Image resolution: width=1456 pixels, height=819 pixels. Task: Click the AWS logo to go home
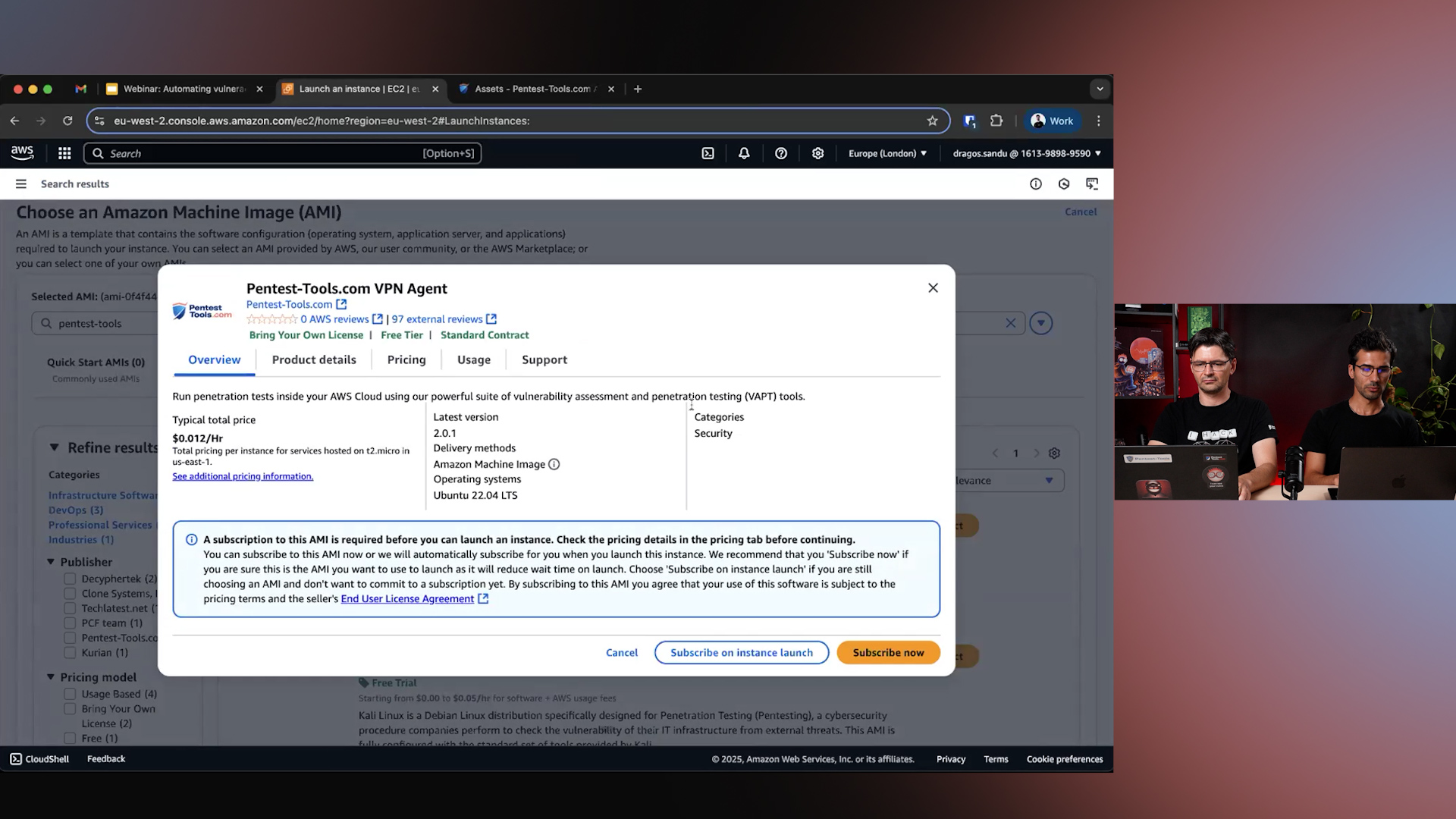(22, 152)
